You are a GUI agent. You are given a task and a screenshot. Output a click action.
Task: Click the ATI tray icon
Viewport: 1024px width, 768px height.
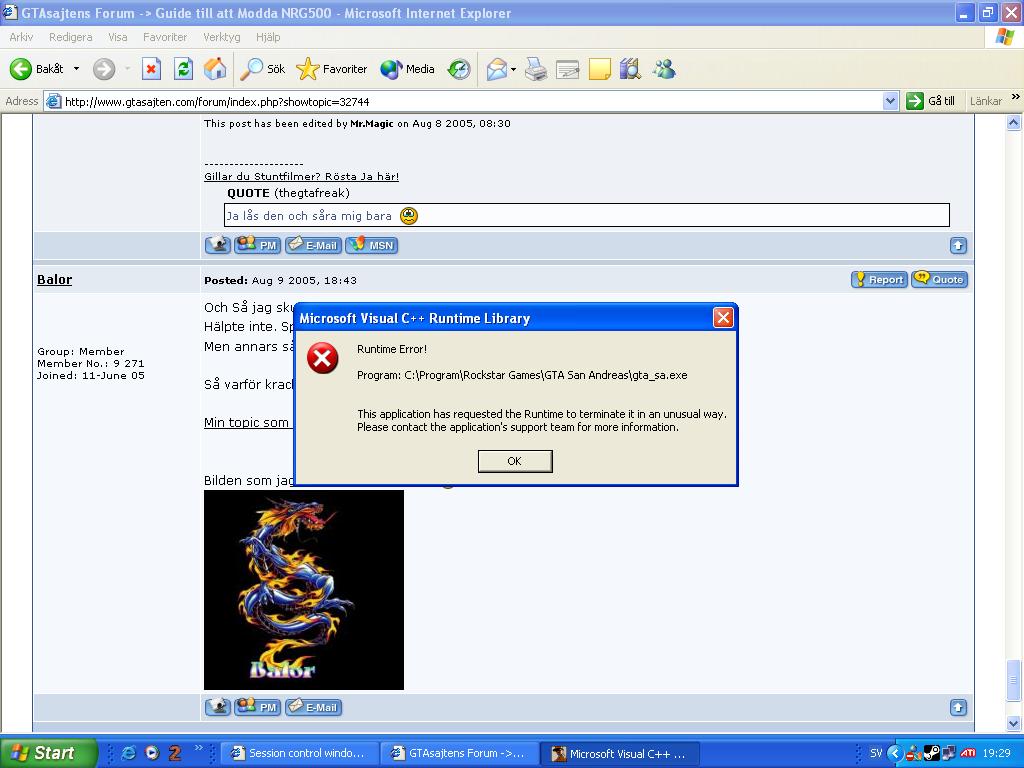tap(968, 754)
